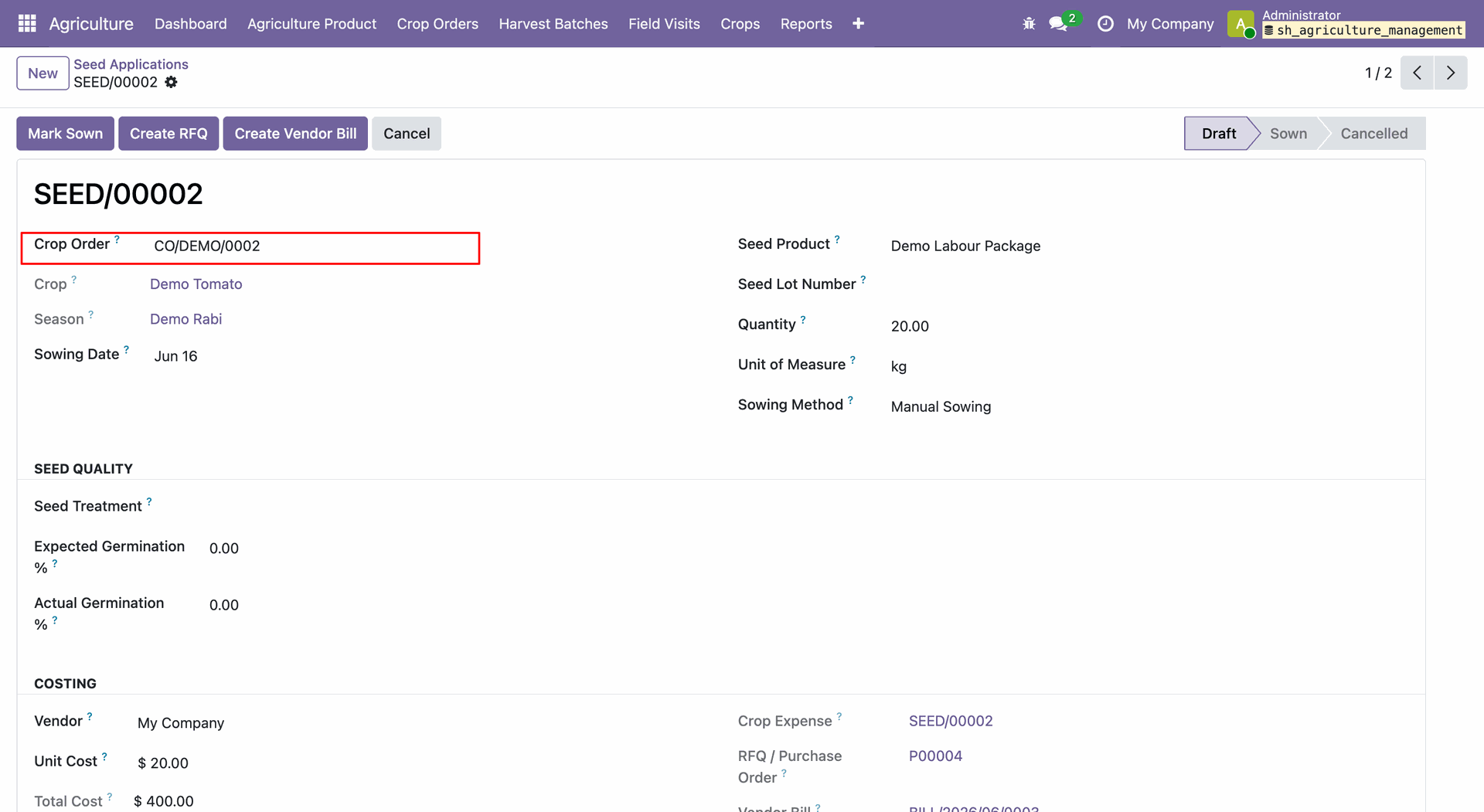Open the apps grid home menu
Image resolution: width=1484 pixels, height=812 pixels.
pyautogui.click(x=27, y=24)
